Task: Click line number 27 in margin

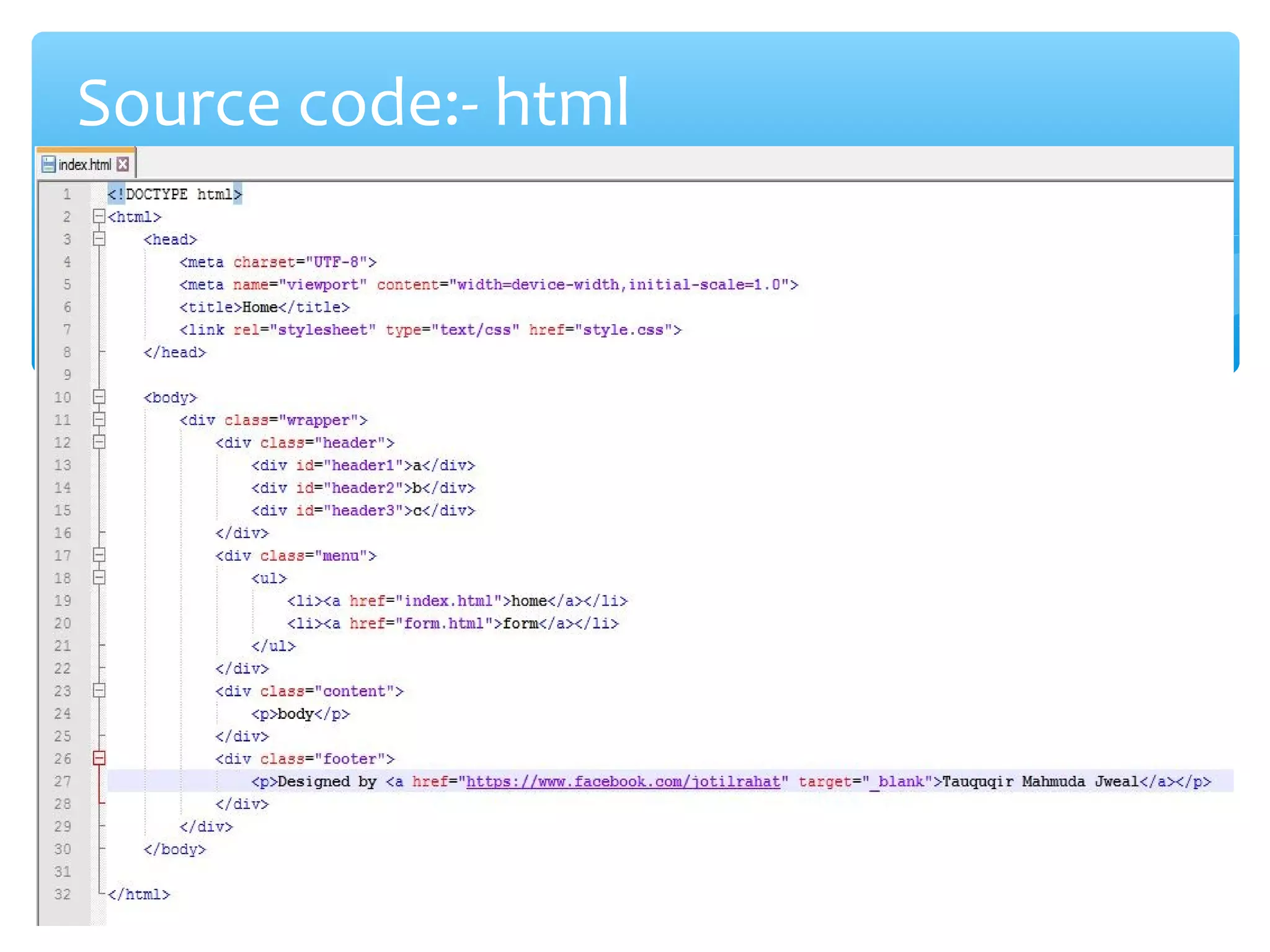Action: coord(63,781)
